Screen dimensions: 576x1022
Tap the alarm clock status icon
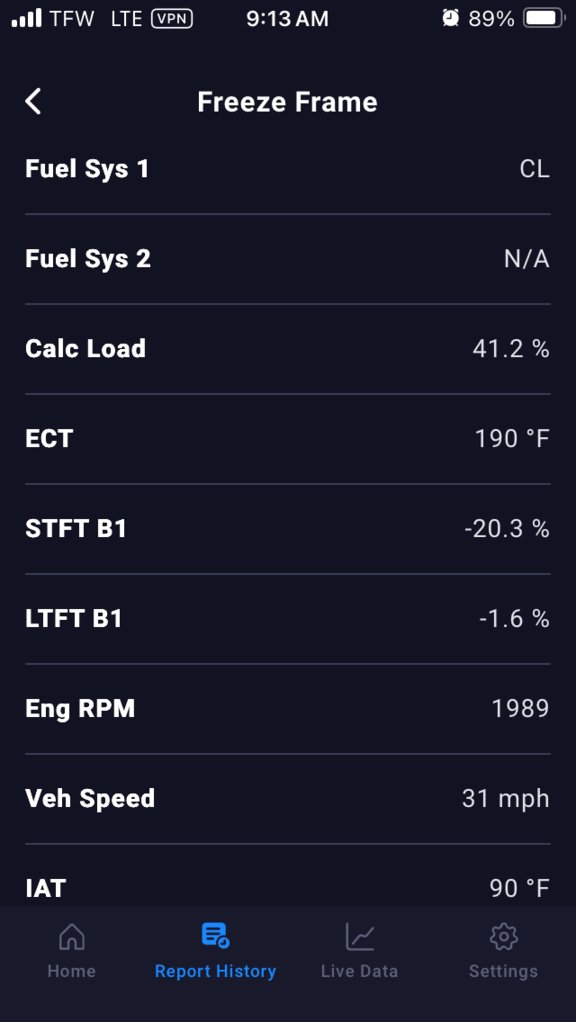pos(450,18)
